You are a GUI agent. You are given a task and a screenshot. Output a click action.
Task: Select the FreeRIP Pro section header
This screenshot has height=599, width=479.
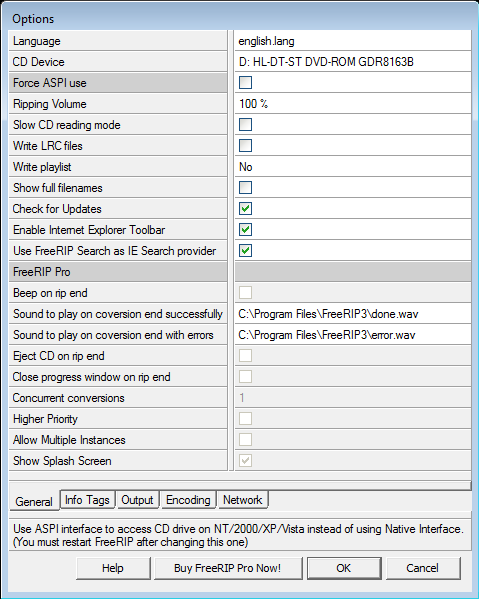(118, 272)
